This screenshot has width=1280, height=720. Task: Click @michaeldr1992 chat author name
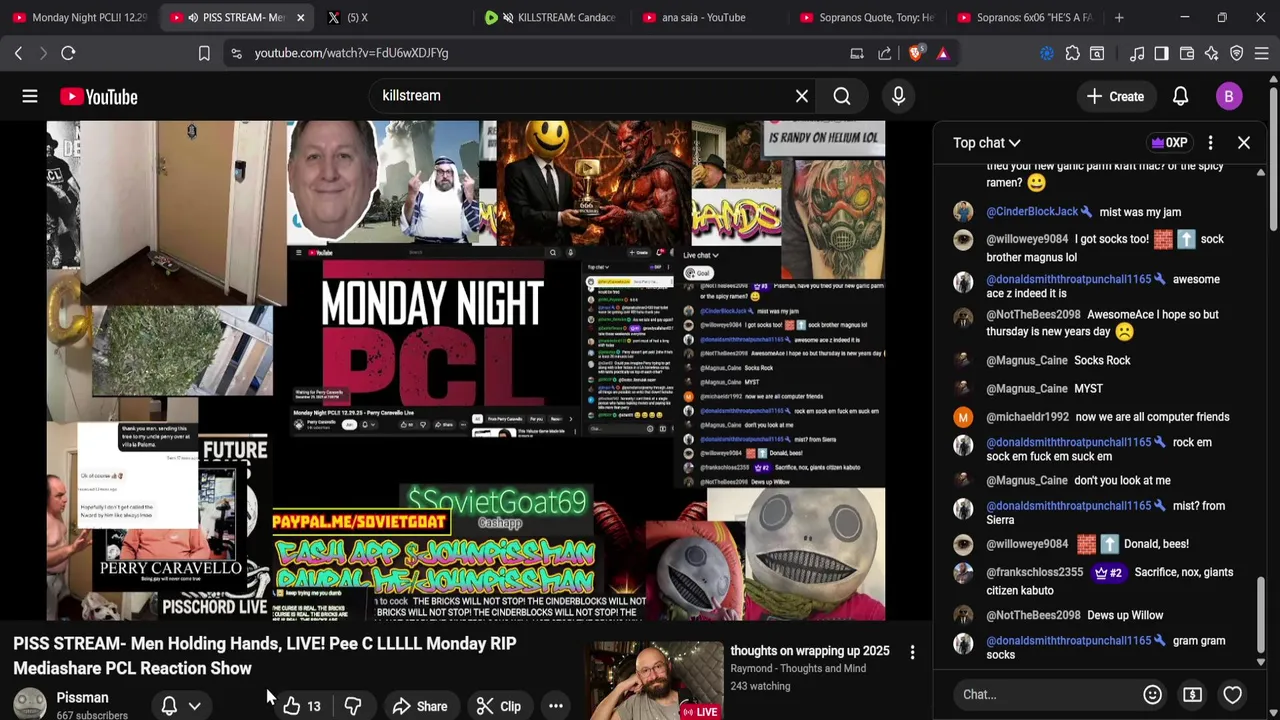(x=1027, y=417)
